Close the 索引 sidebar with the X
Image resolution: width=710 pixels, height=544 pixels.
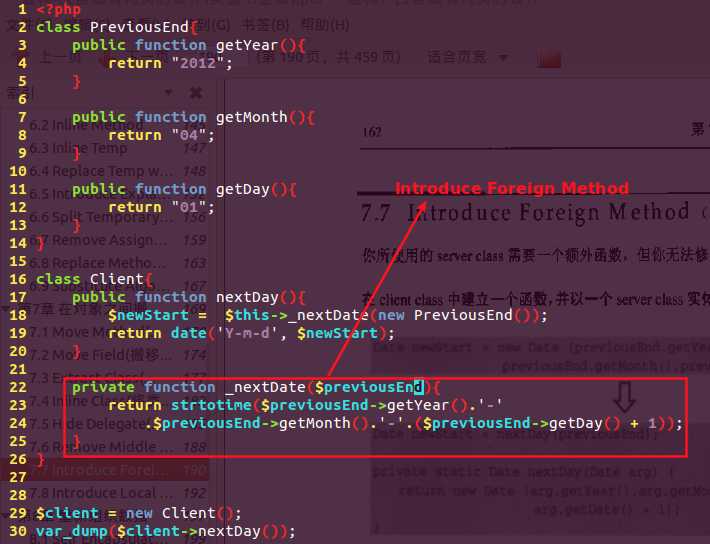pos(196,93)
